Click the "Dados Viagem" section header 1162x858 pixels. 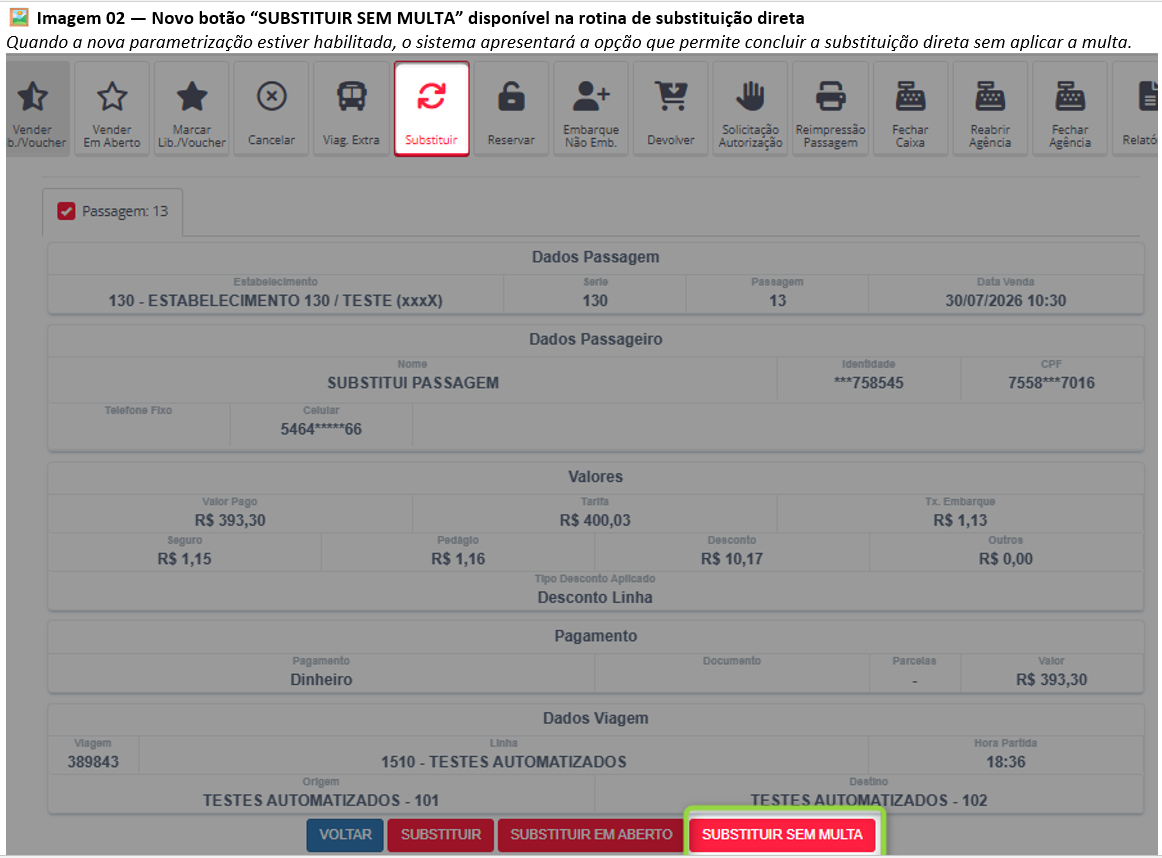point(596,718)
